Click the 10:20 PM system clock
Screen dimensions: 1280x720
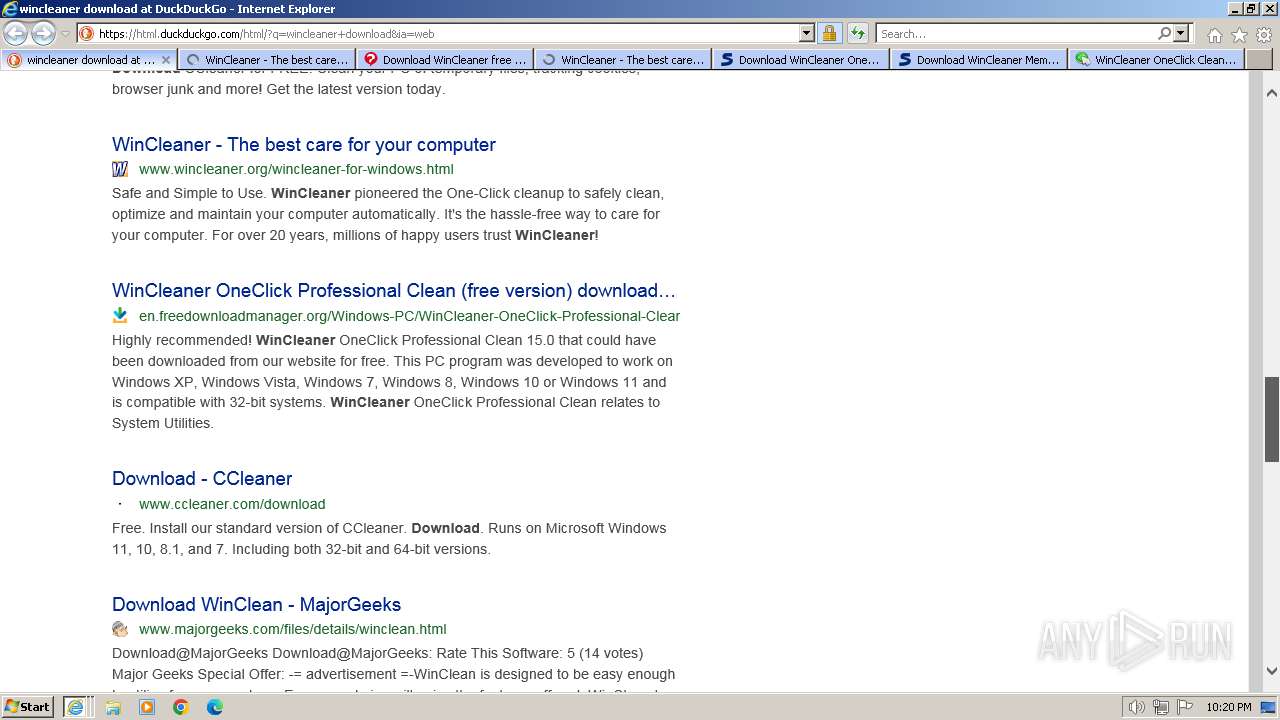click(1228, 707)
